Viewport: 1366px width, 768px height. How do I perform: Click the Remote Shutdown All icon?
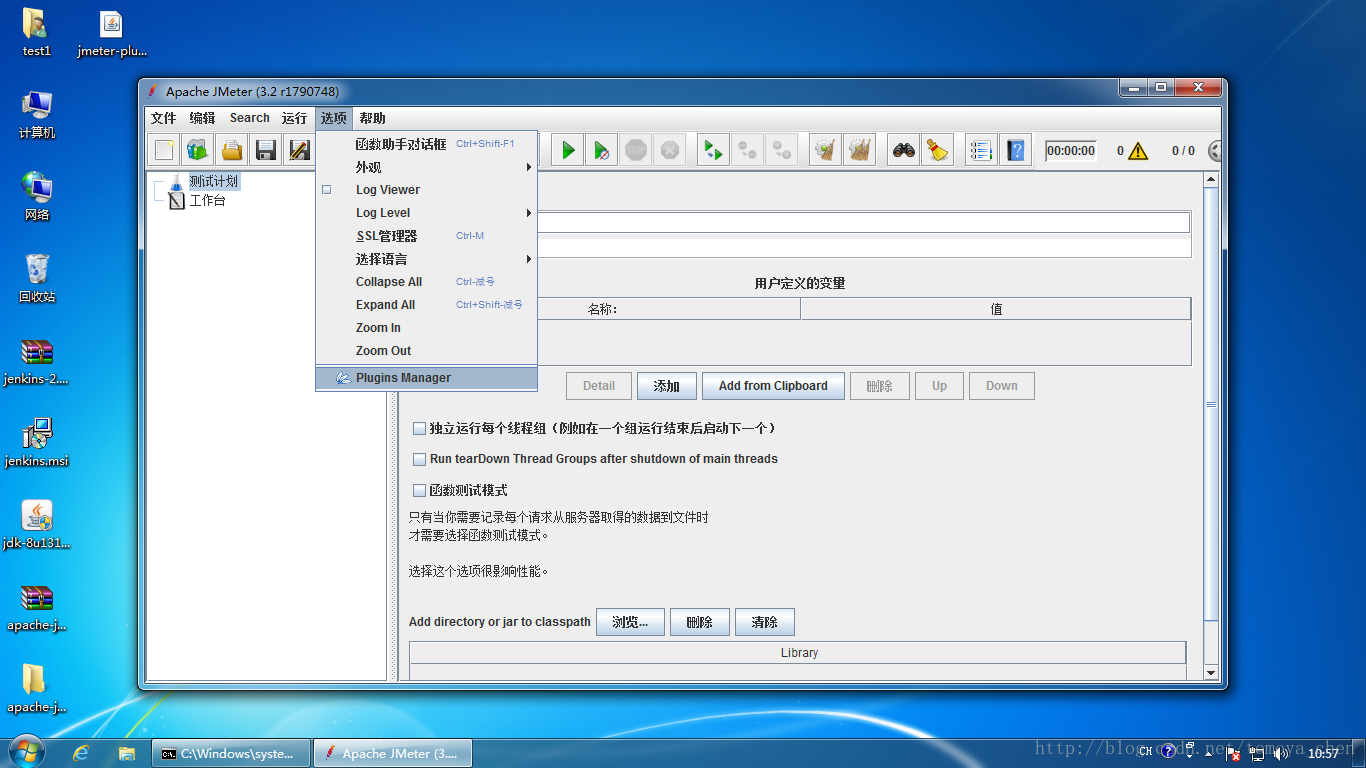point(781,150)
